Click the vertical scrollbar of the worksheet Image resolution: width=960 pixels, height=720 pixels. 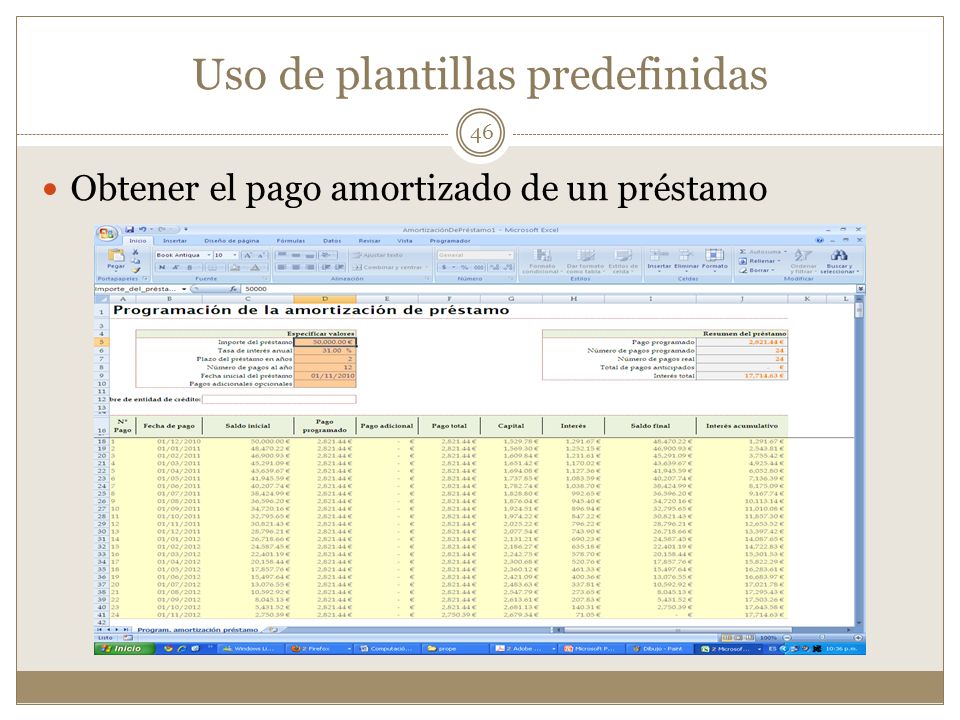tap(860, 459)
